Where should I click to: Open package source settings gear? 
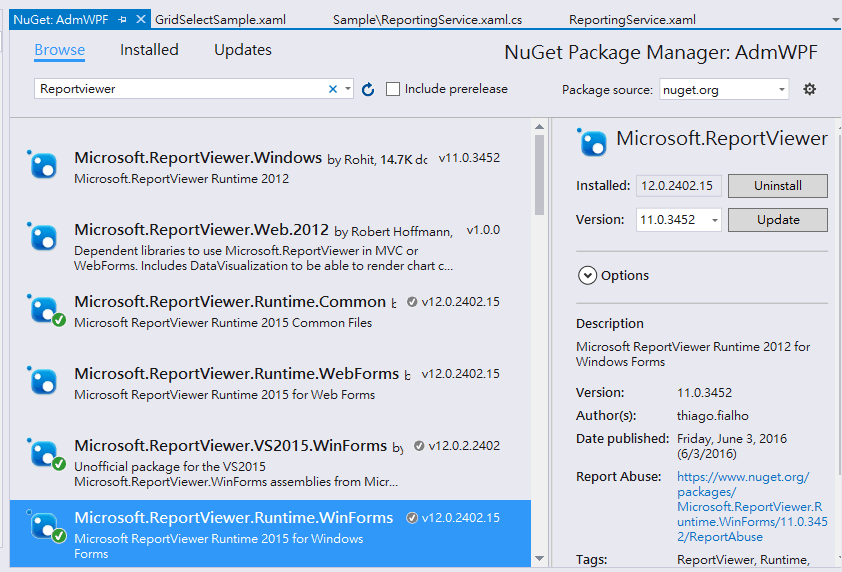point(810,89)
